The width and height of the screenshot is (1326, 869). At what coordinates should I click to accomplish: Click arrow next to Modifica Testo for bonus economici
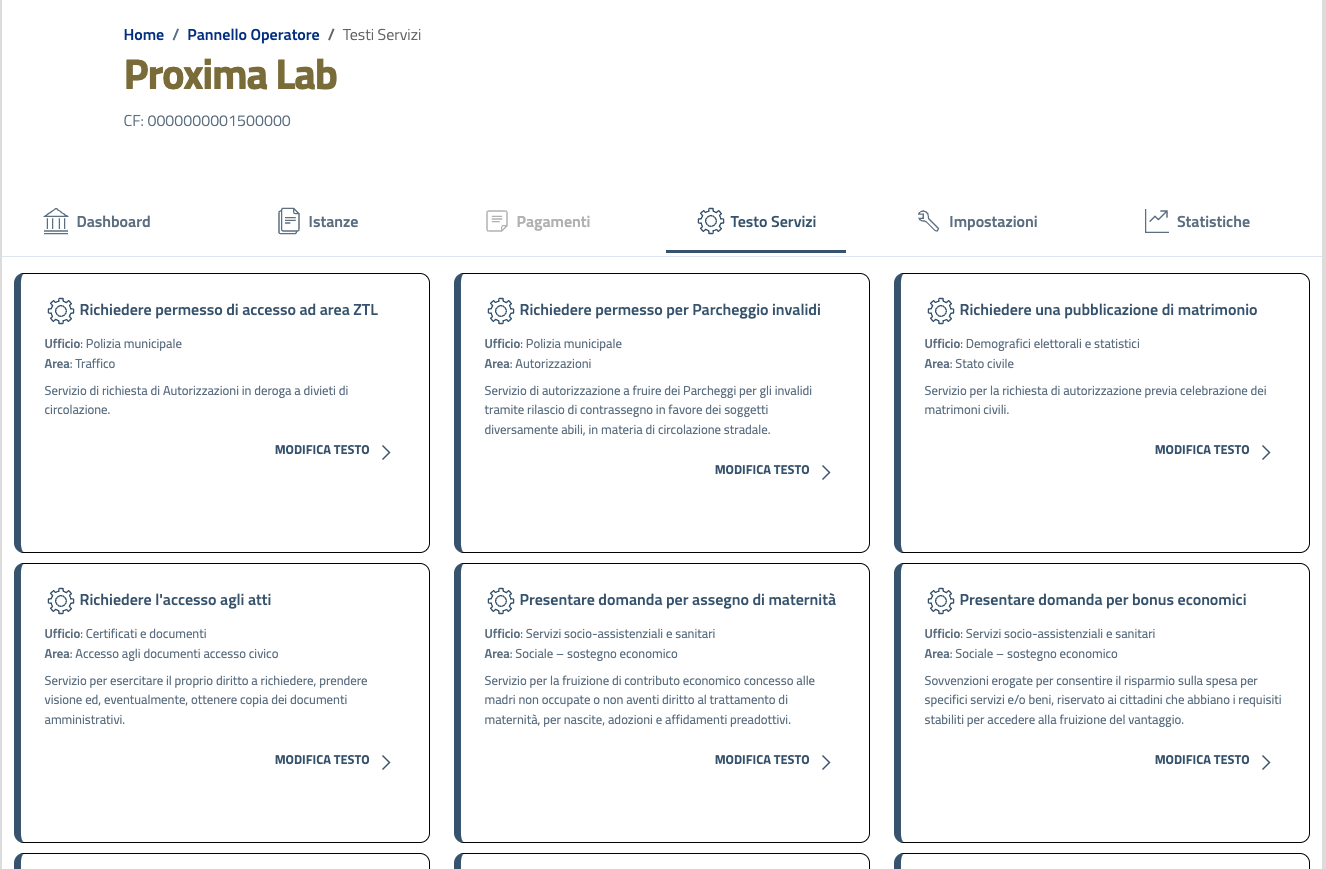(1266, 762)
